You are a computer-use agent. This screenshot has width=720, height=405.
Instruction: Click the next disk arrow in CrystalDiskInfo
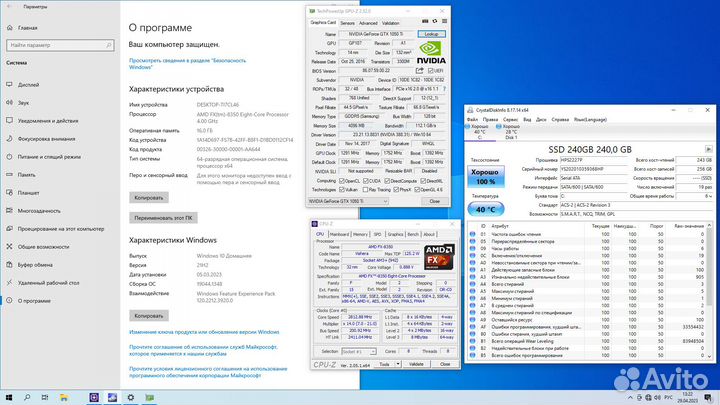[709, 149]
